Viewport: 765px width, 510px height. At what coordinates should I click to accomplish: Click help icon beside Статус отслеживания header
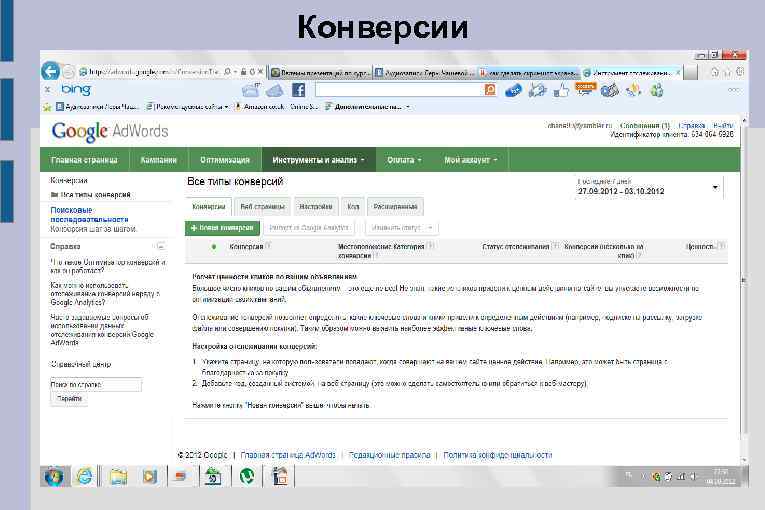[555, 246]
